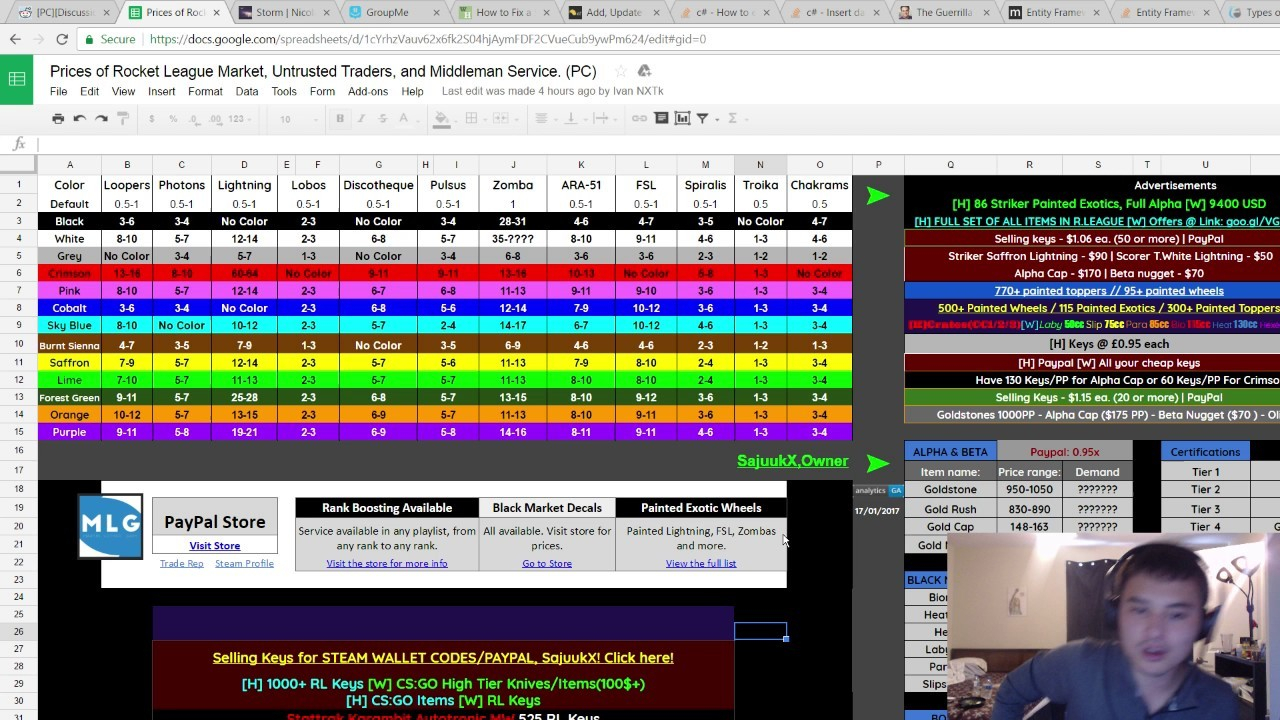Open the View the full list link

click(x=700, y=563)
